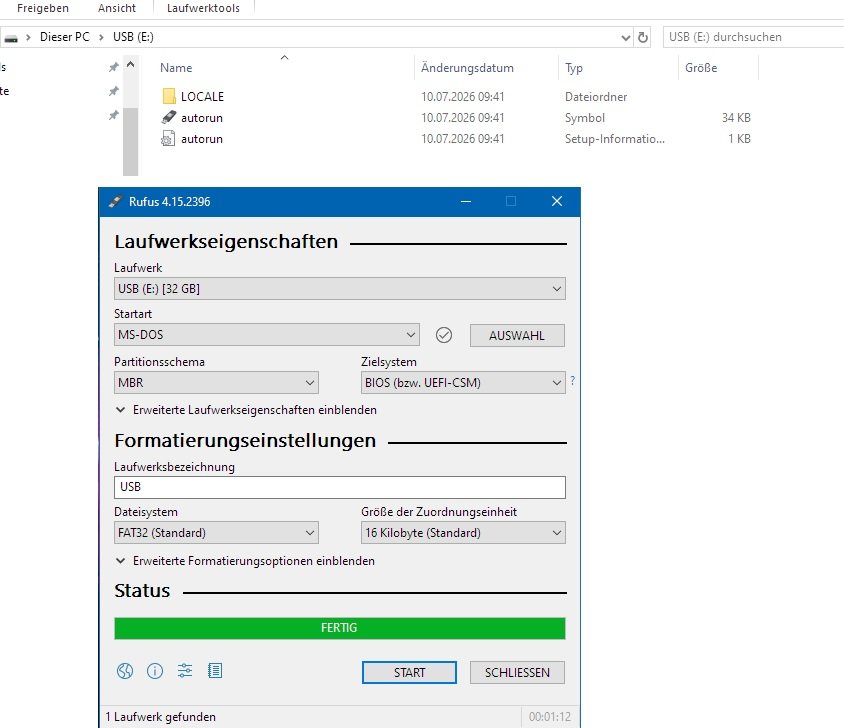The image size is (844, 728).
Task: Show the Rufus log icon
Action: pos(215,671)
